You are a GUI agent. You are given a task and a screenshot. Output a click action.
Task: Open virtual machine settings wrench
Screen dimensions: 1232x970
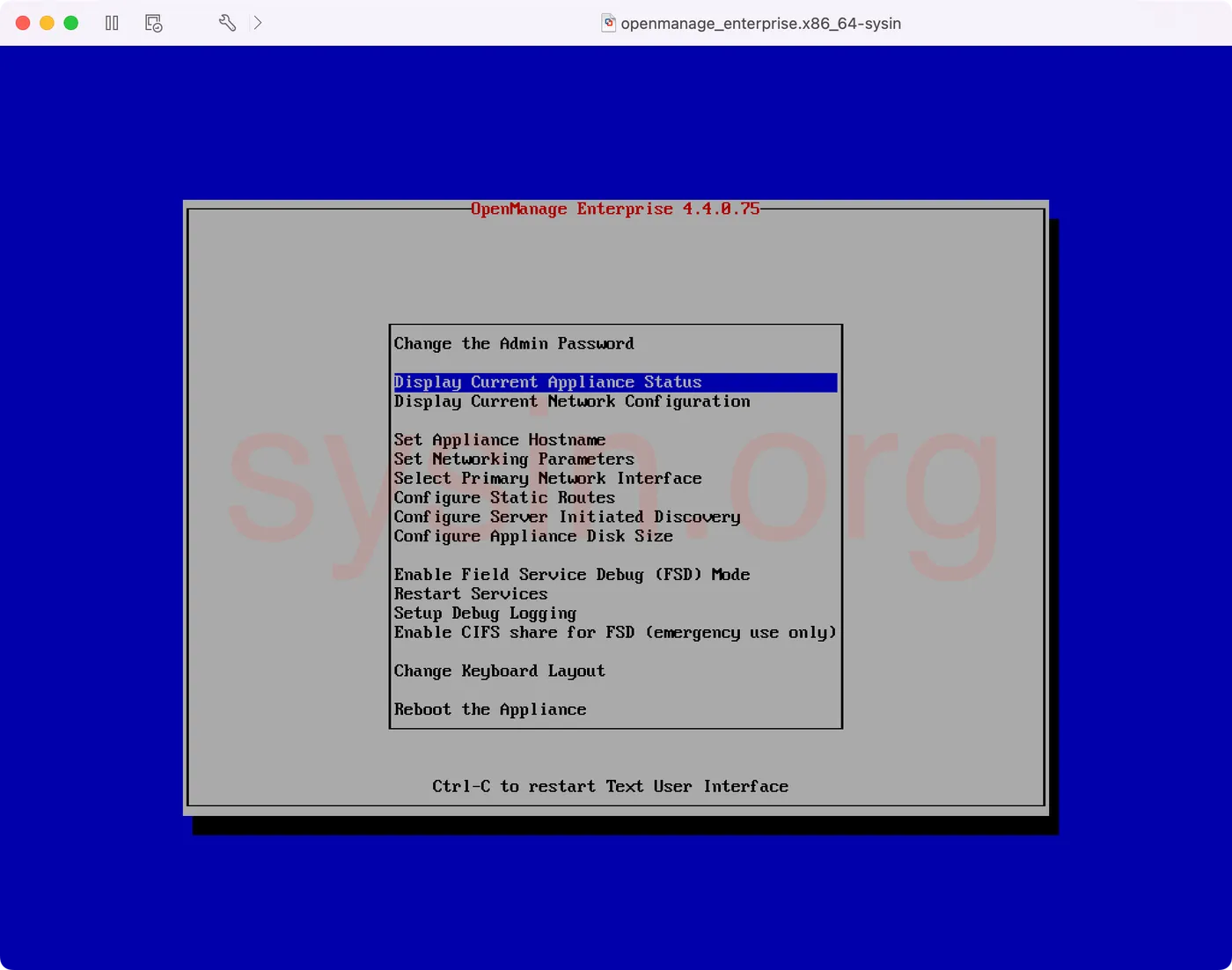tap(227, 23)
